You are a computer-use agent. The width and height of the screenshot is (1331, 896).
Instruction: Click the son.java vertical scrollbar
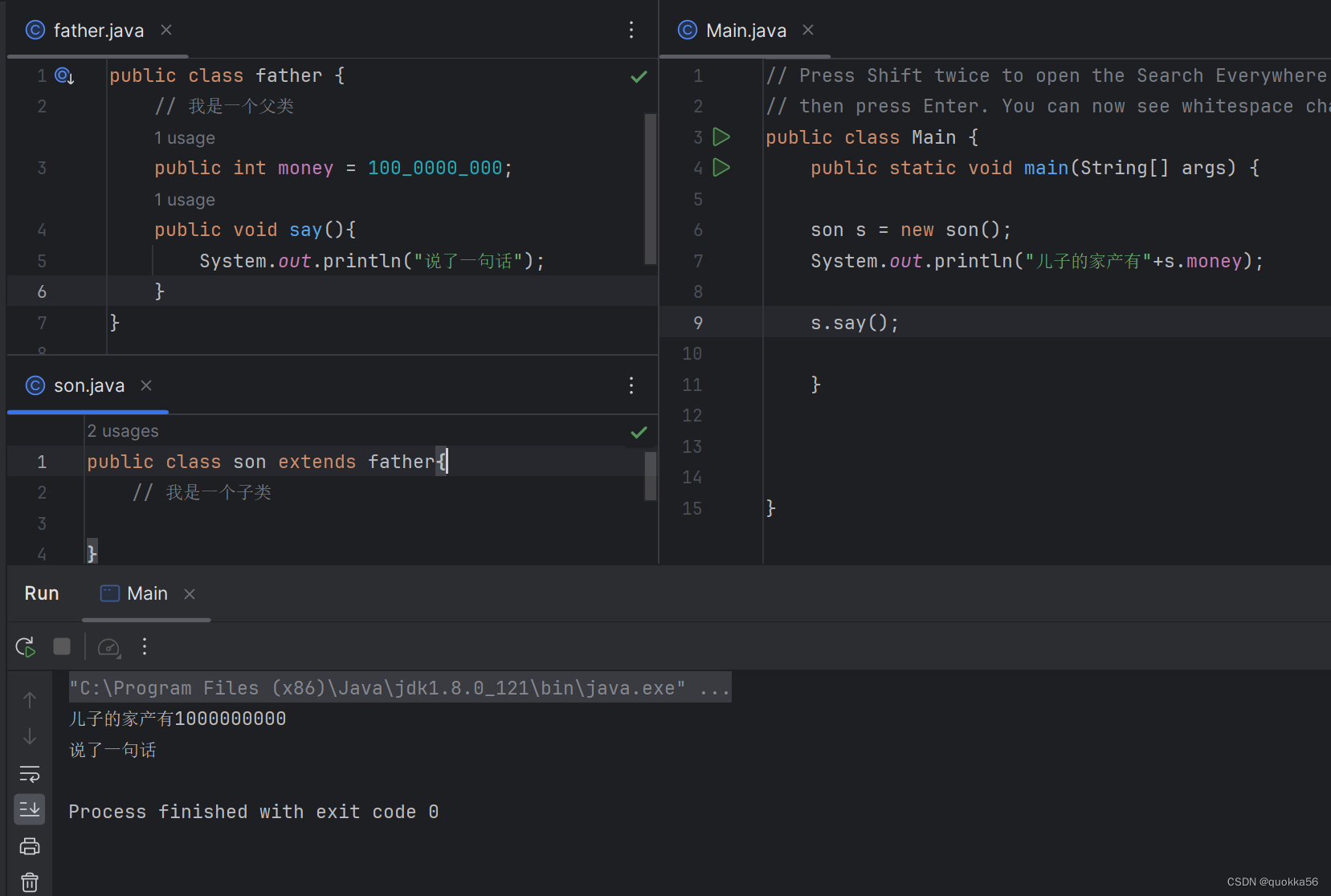[x=651, y=476]
